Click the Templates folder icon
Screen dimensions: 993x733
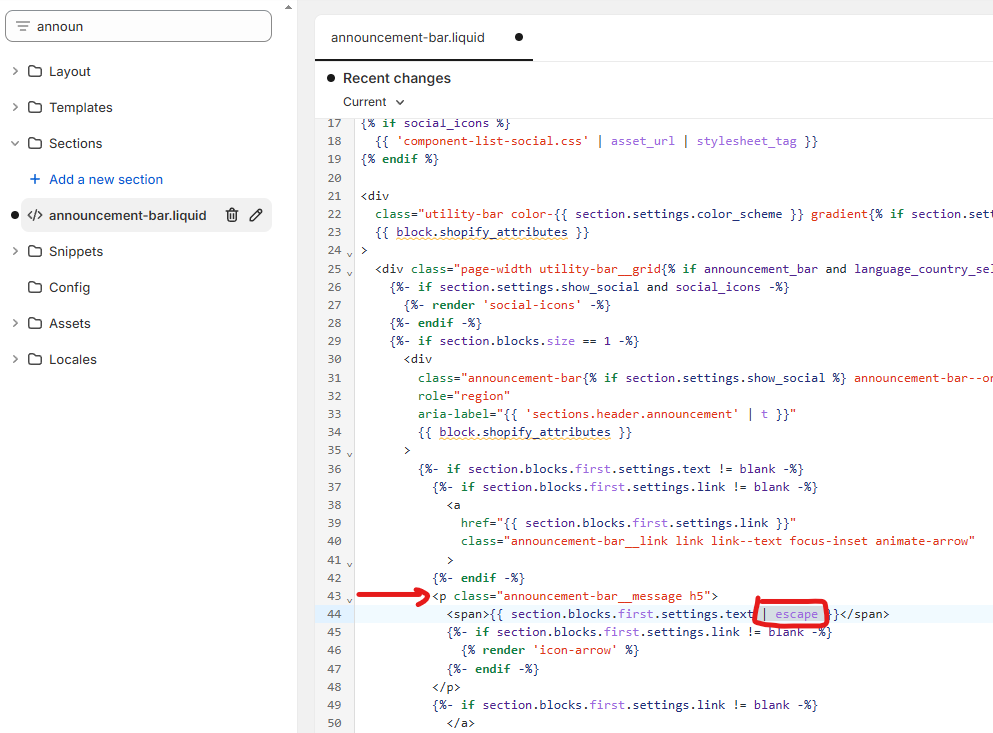pyautogui.click(x=35, y=107)
